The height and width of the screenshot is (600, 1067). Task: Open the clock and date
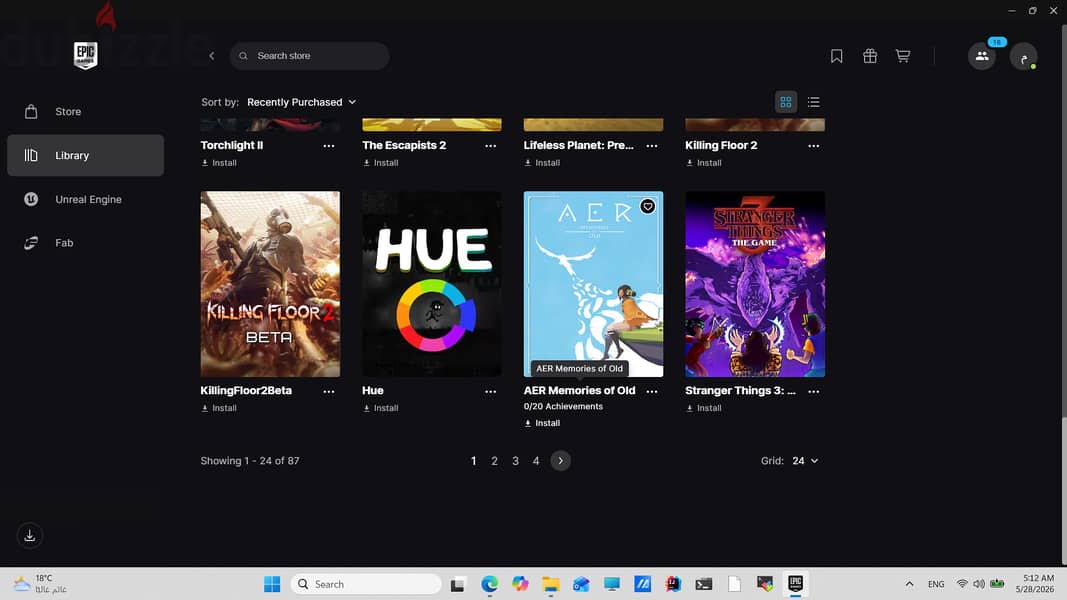click(x=1035, y=584)
